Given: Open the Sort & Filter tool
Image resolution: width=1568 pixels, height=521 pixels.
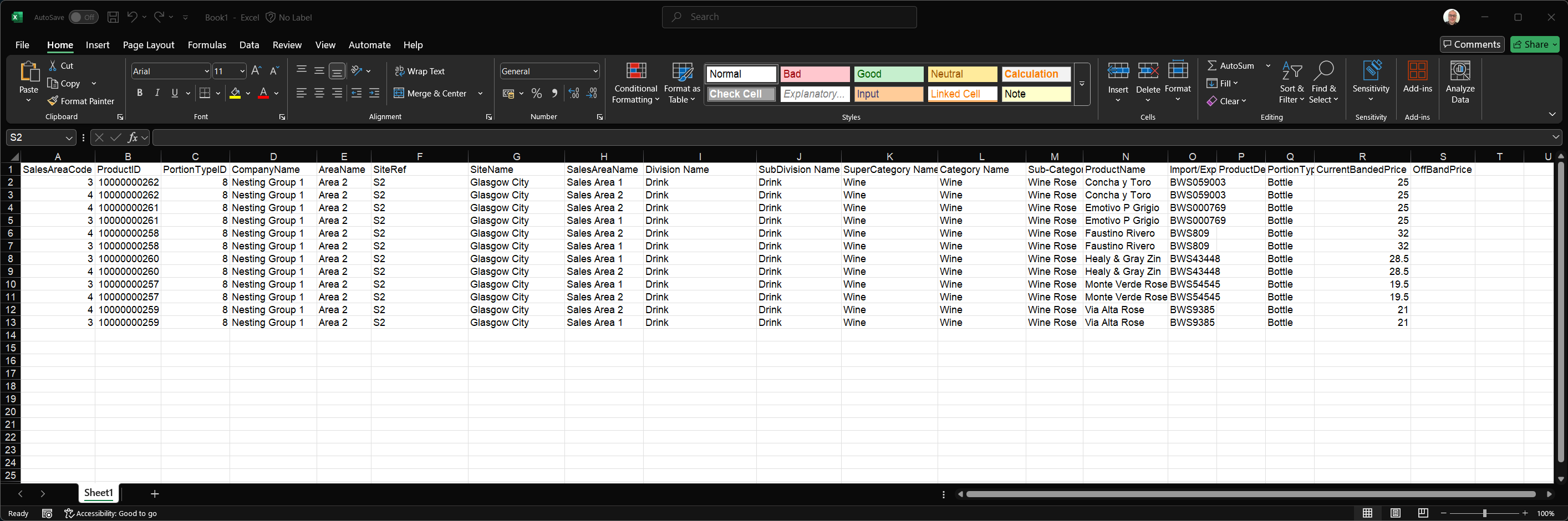Looking at the screenshot, I should coord(1291,83).
